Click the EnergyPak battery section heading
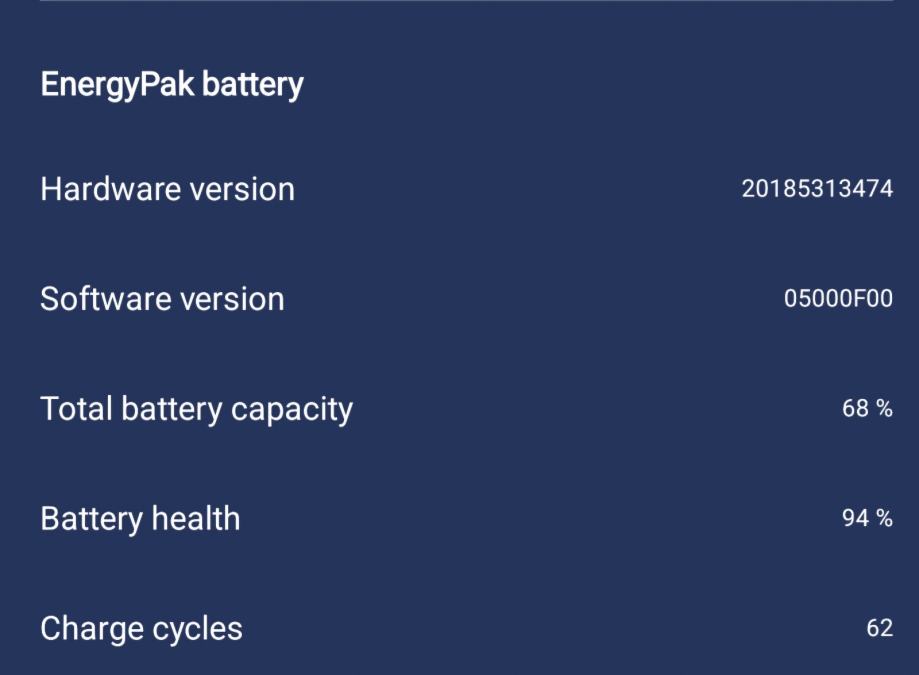 coord(171,85)
